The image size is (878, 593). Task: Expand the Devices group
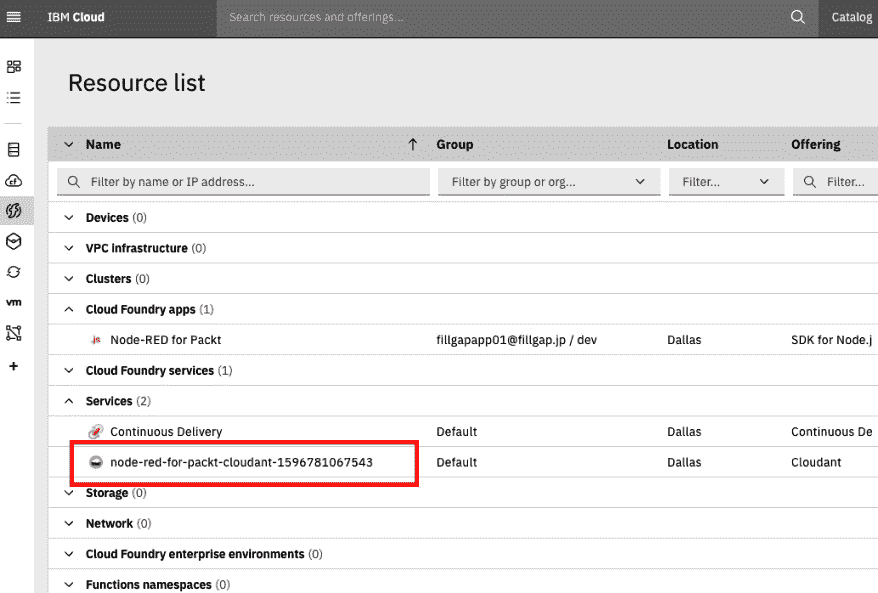(x=69, y=217)
